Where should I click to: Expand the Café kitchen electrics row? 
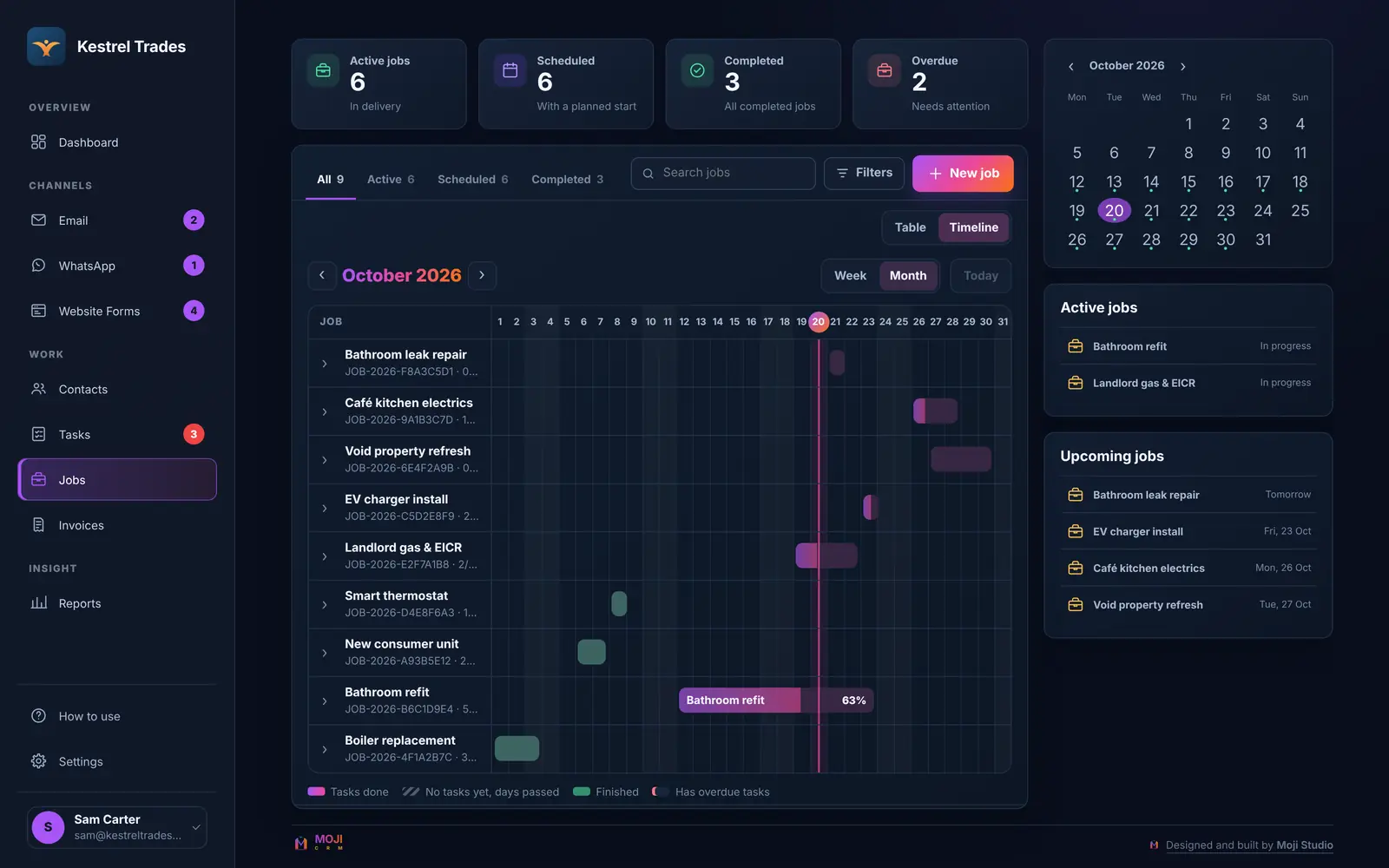(x=325, y=411)
